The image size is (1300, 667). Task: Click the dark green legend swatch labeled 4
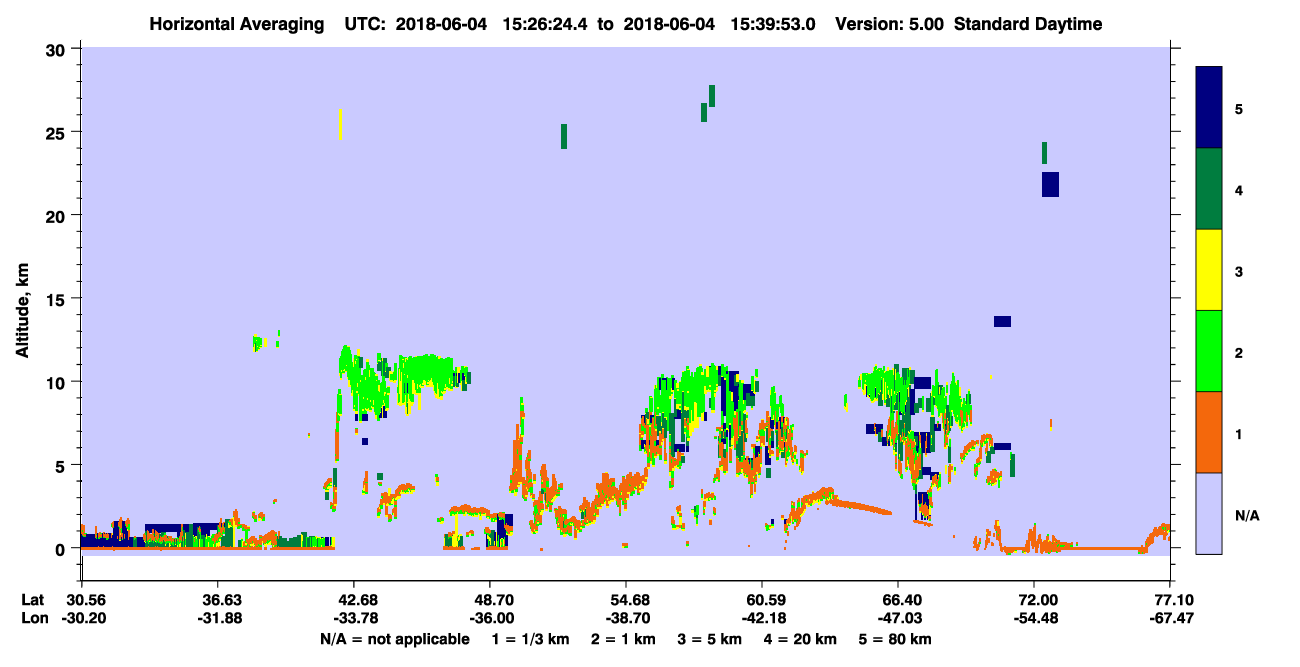point(1209,189)
